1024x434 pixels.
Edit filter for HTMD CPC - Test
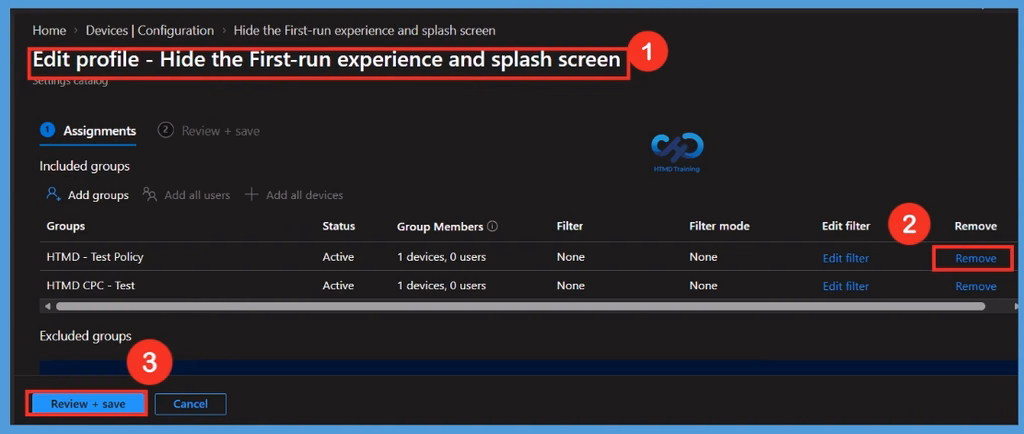[x=845, y=287]
